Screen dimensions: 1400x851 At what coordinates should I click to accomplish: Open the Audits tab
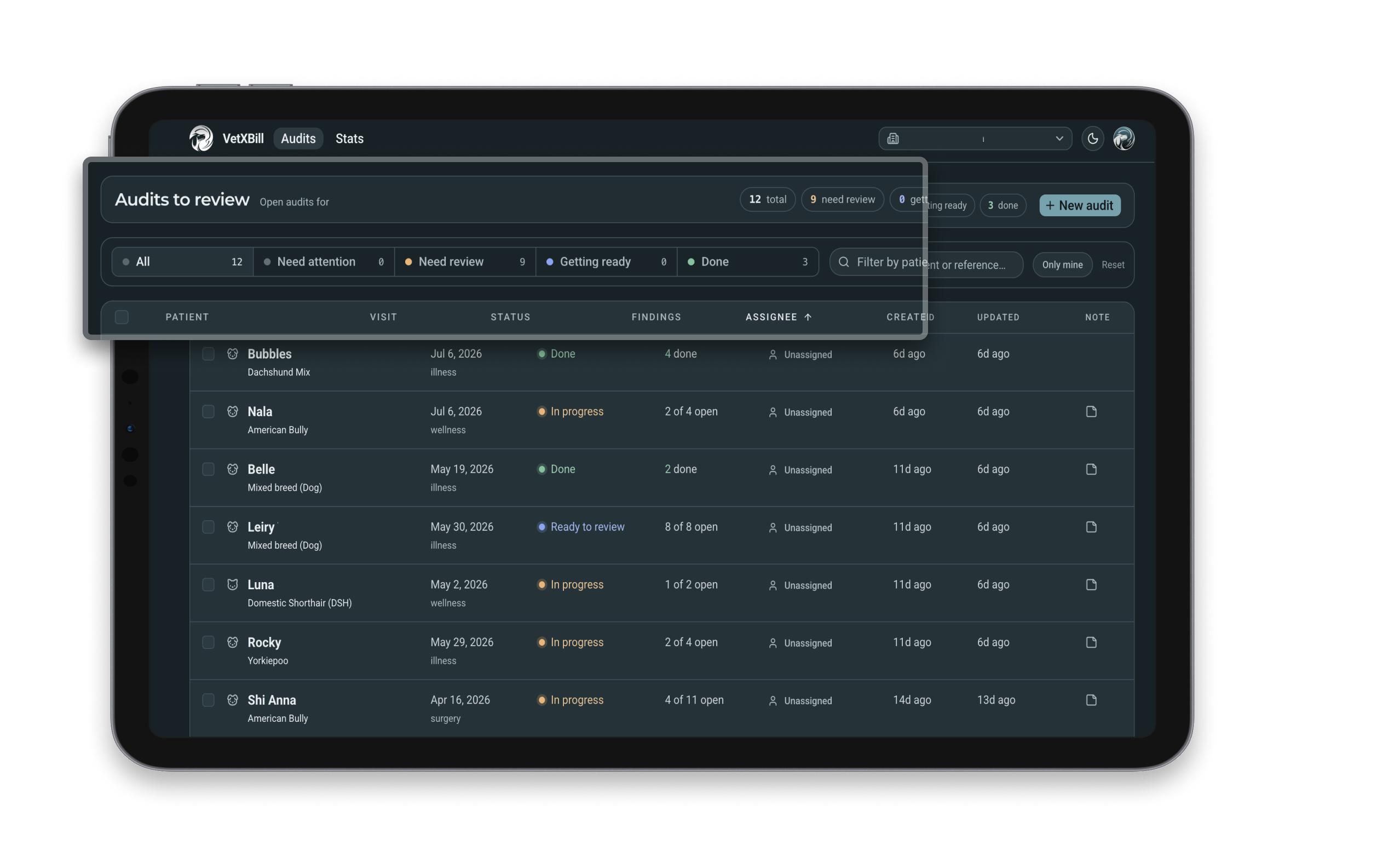(x=298, y=139)
